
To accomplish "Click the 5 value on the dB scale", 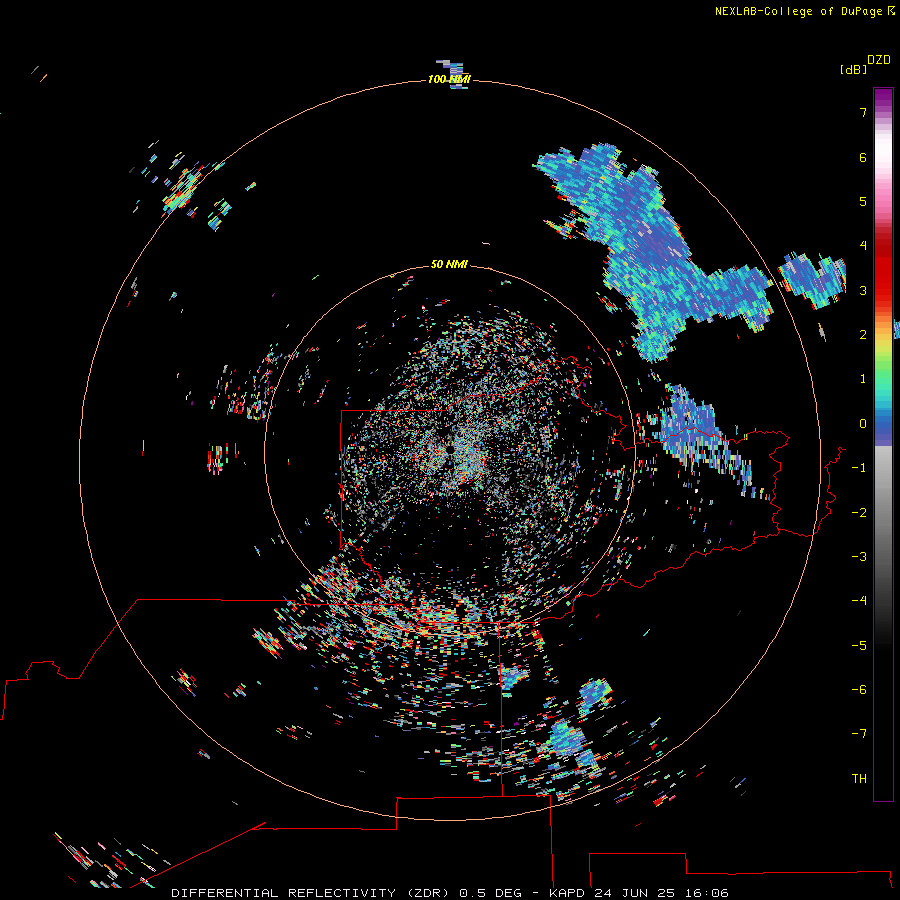I will [863, 201].
